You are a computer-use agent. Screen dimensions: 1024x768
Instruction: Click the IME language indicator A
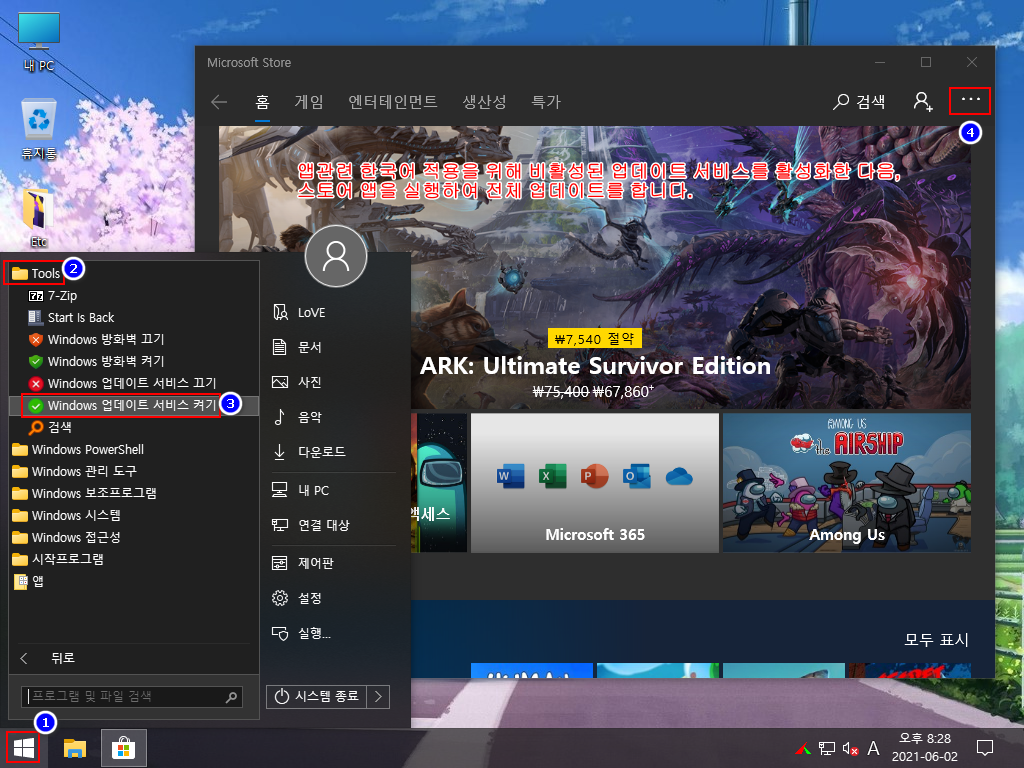(x=873, y=748)
